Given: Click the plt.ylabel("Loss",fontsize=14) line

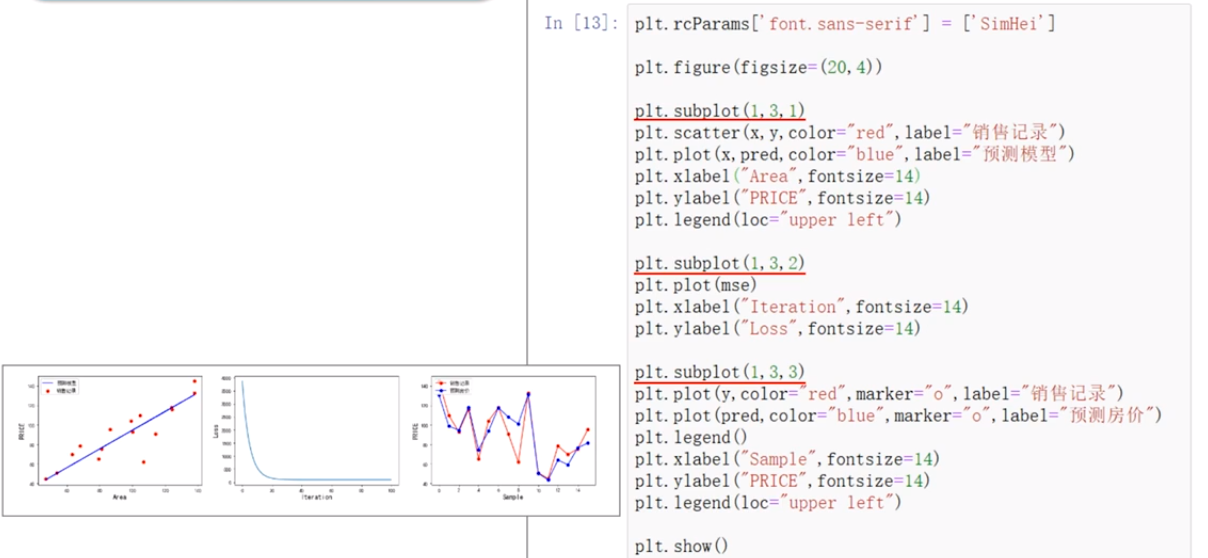Looking at the screenshot, I should [x=777, y=328].
